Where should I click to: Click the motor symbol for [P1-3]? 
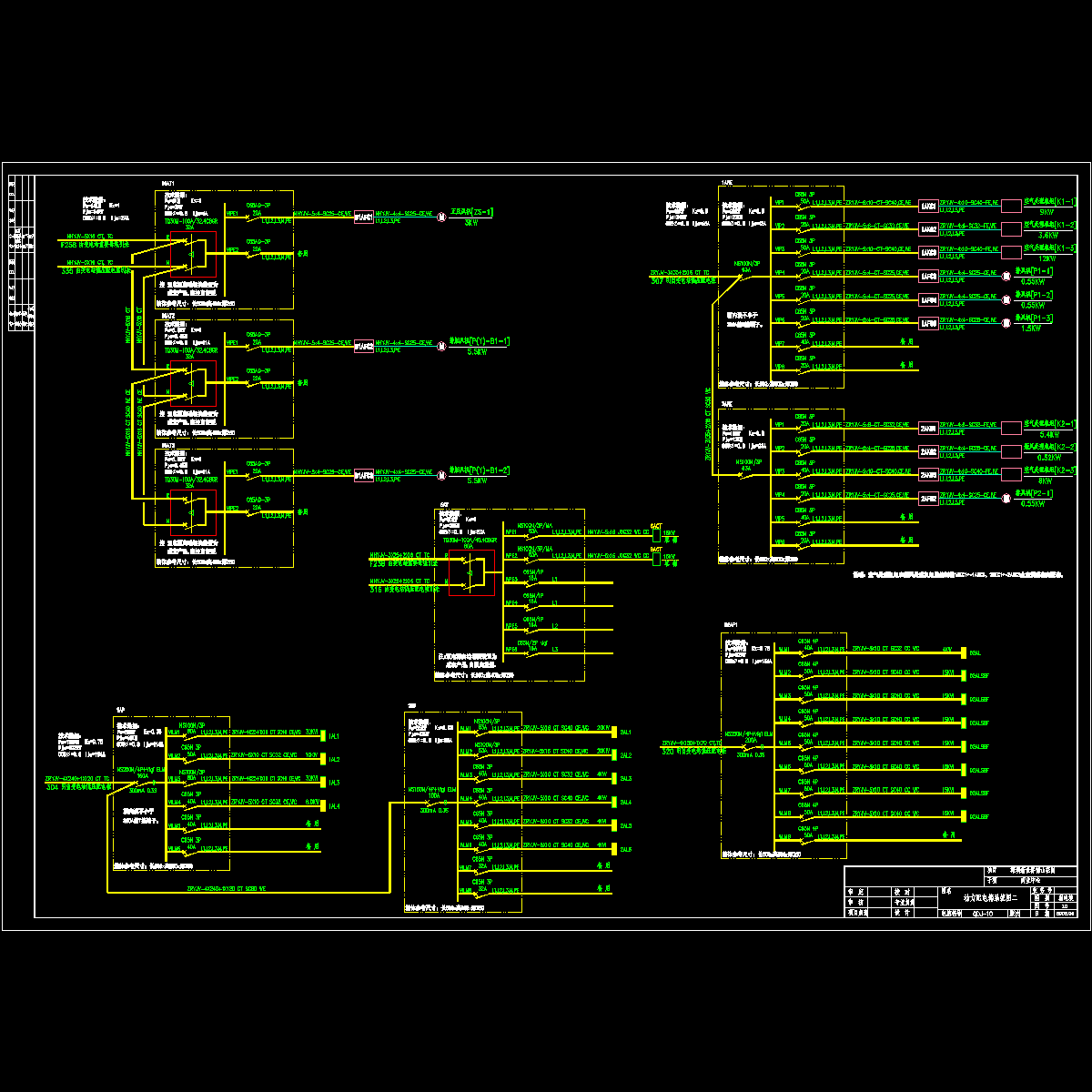click(x=1006, y=322)
